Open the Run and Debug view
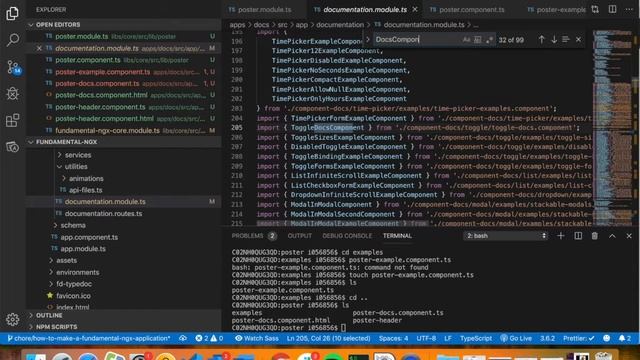The height and width of the screenshot is (360, 640). (13, 93)
